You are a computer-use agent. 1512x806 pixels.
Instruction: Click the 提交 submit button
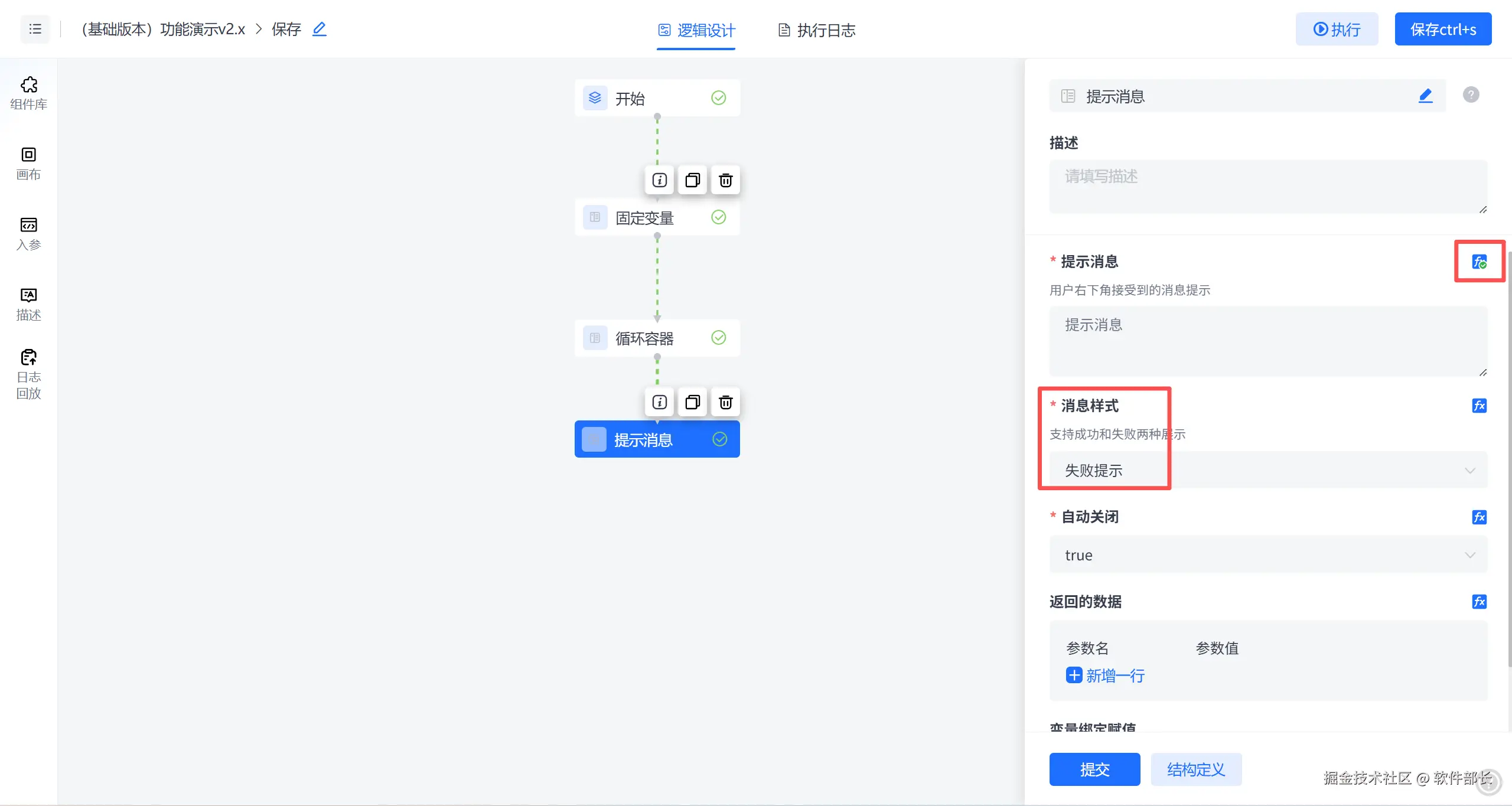1094,769
